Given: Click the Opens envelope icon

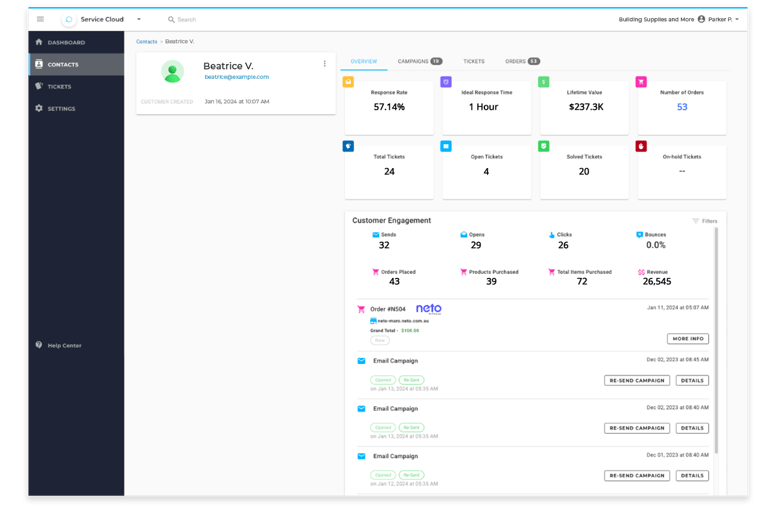Looking at the screenshot, I should (x=464, y=235).
